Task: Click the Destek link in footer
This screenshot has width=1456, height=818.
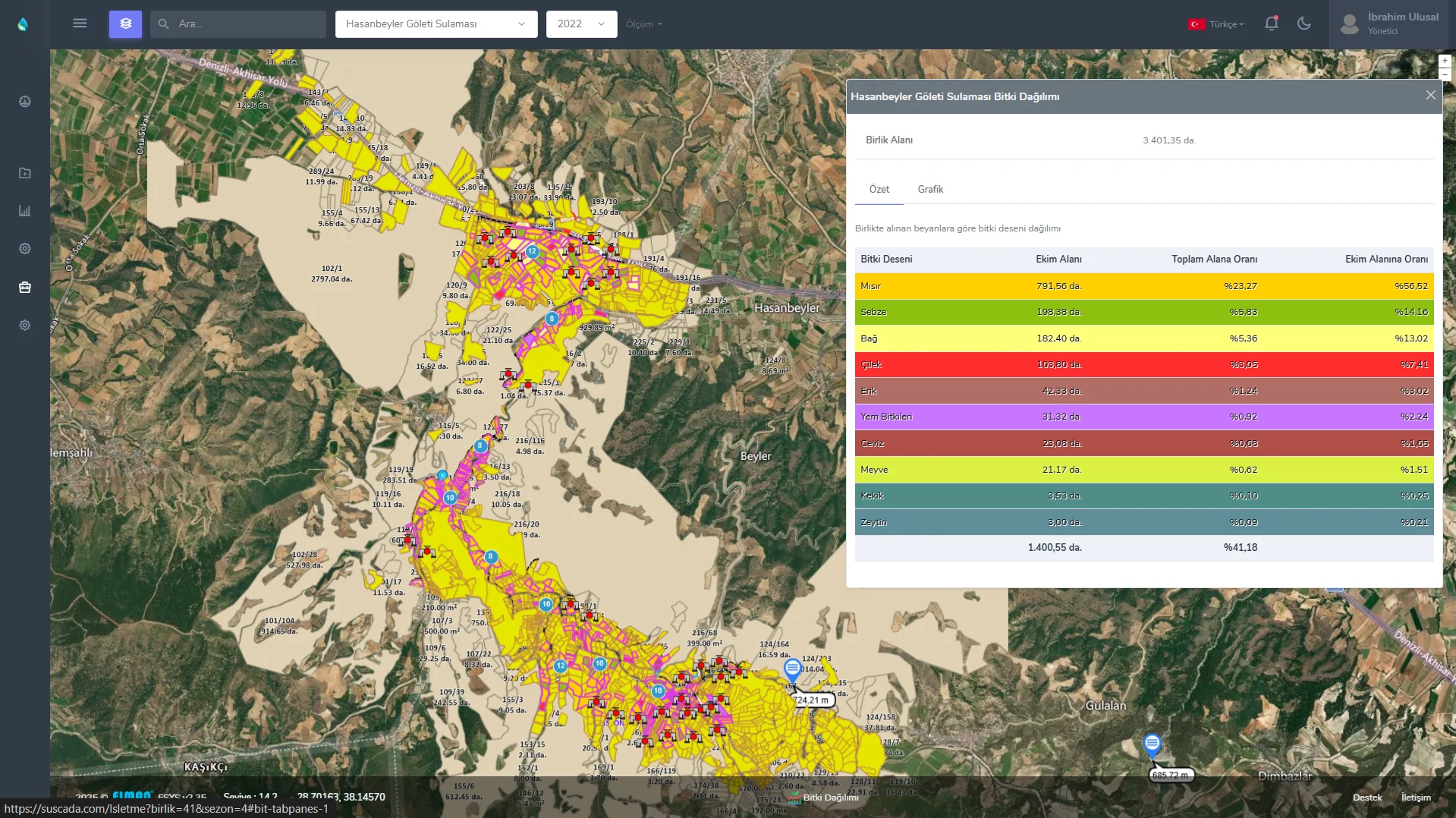Action: [1367, 798]
